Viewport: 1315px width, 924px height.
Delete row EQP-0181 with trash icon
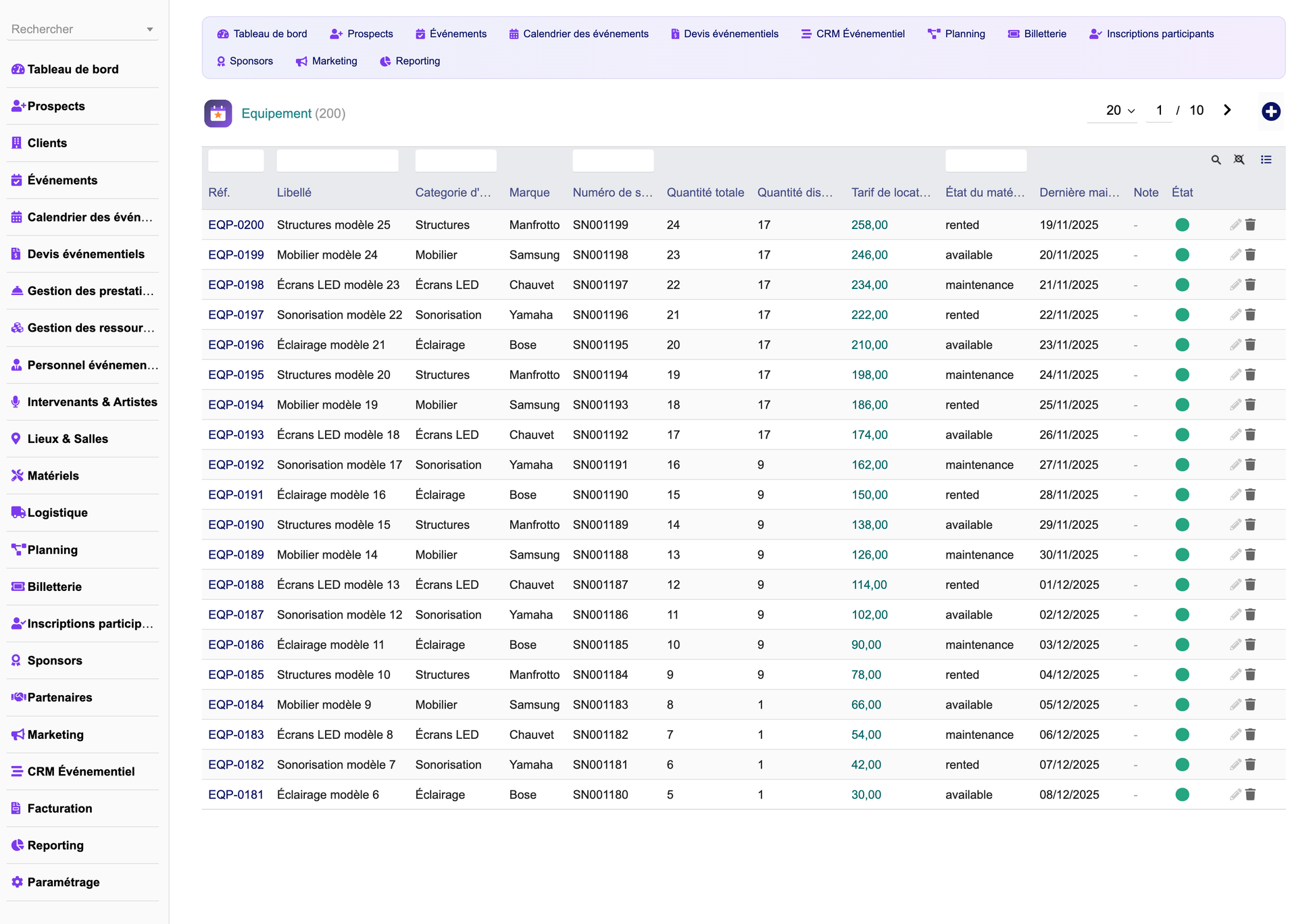point(1250,795)
